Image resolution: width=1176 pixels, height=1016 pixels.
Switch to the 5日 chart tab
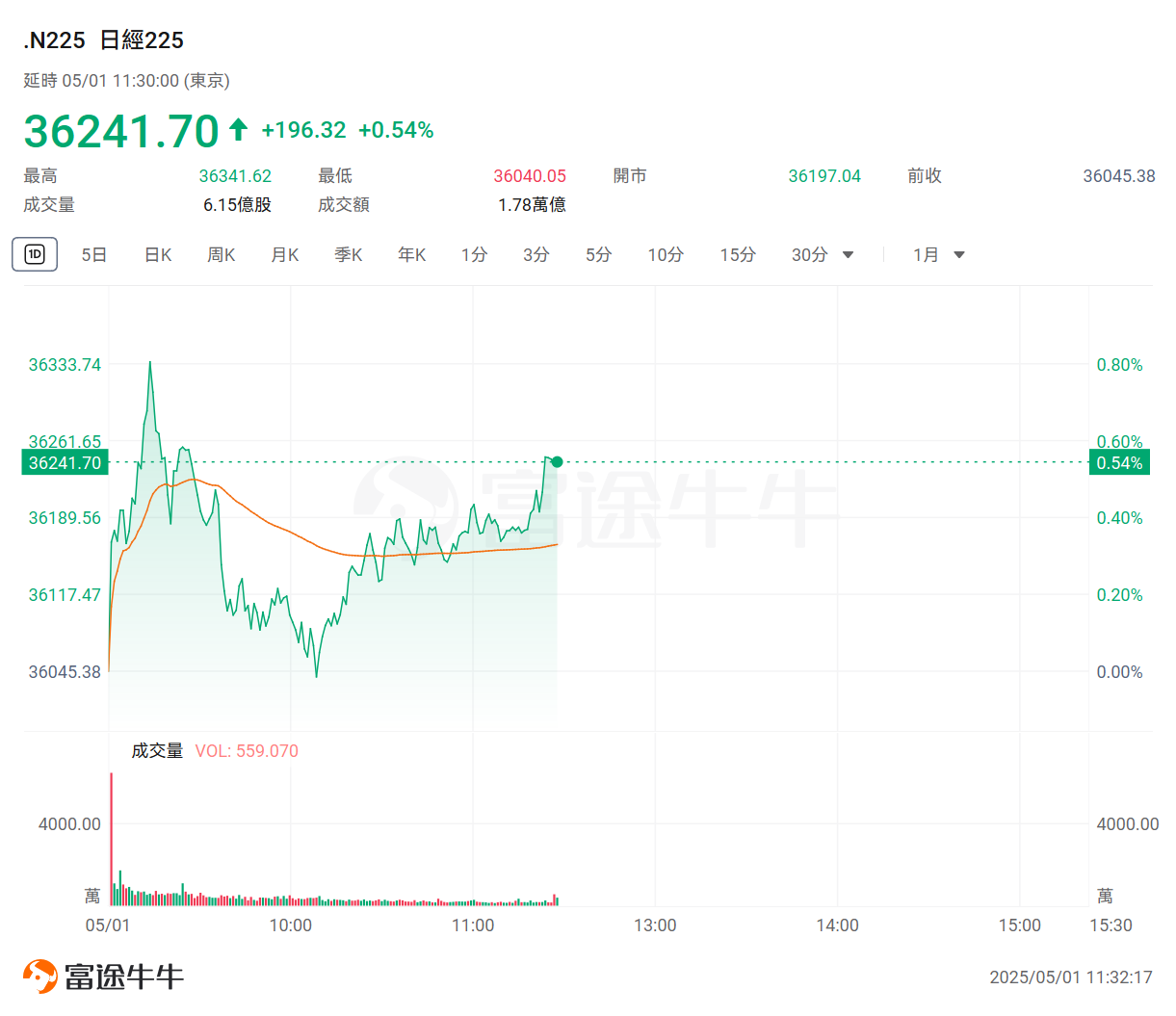93,255
